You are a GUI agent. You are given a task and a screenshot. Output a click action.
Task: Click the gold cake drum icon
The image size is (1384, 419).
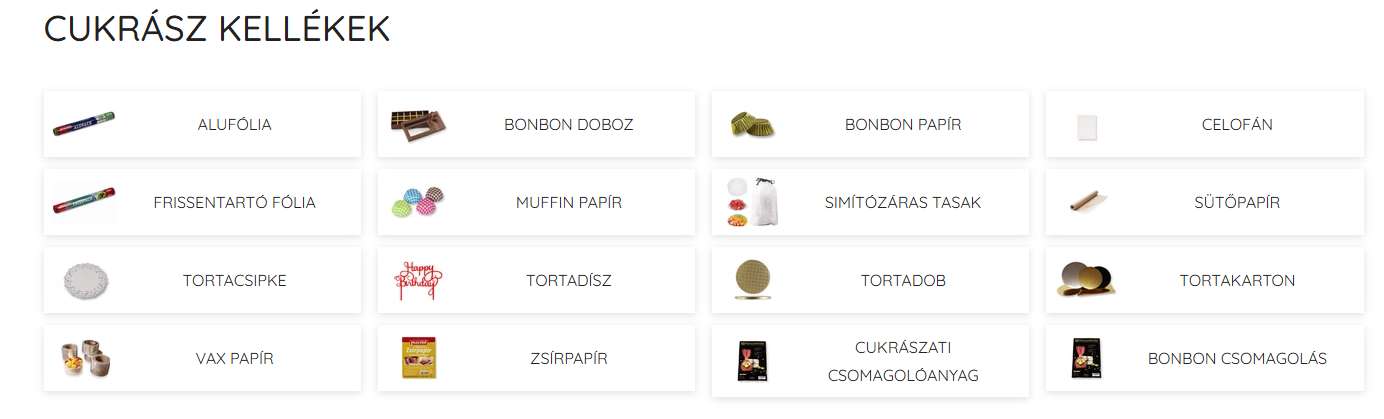pos(752,280)
